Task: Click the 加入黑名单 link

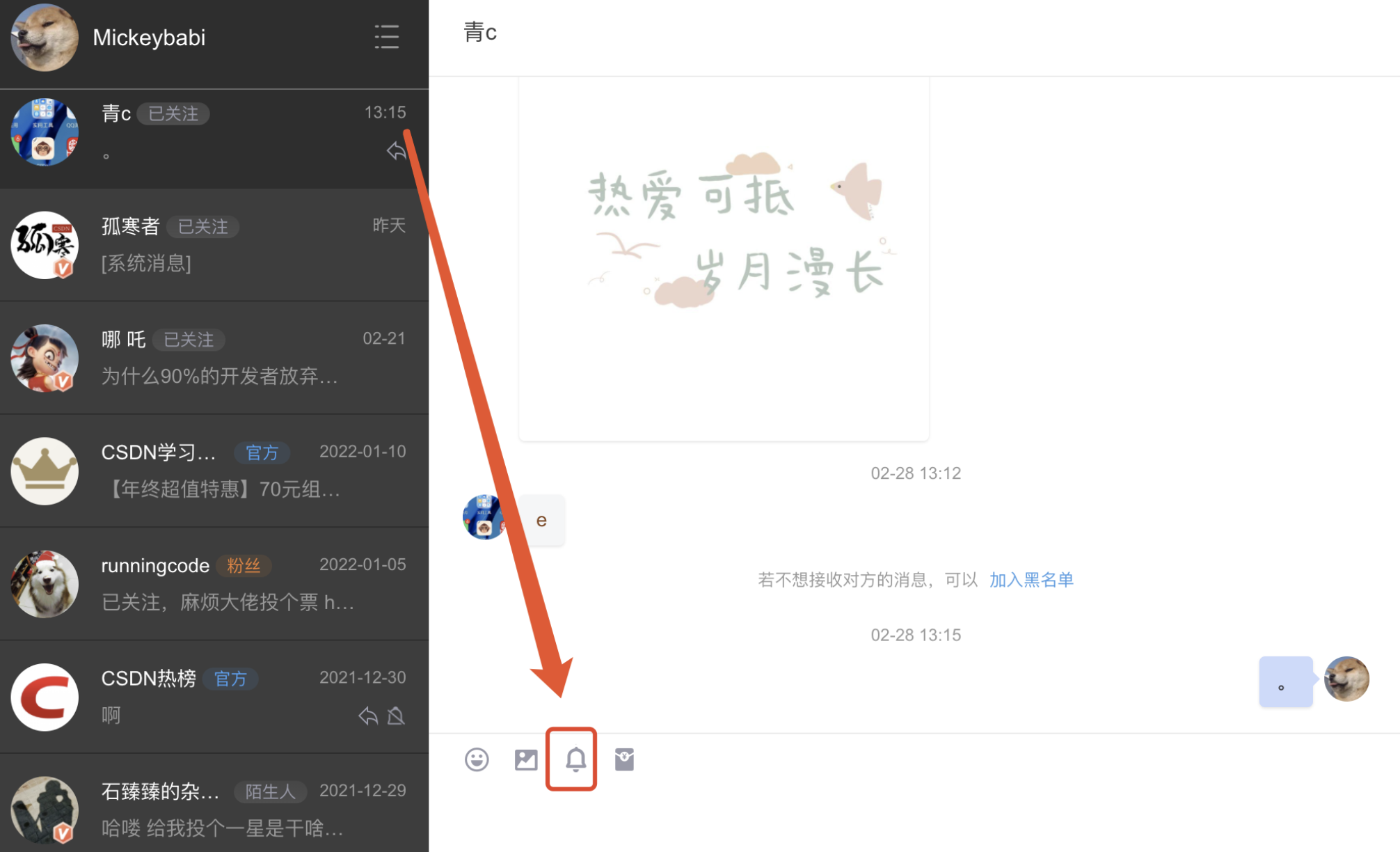Action: [x=1031, y=580]
